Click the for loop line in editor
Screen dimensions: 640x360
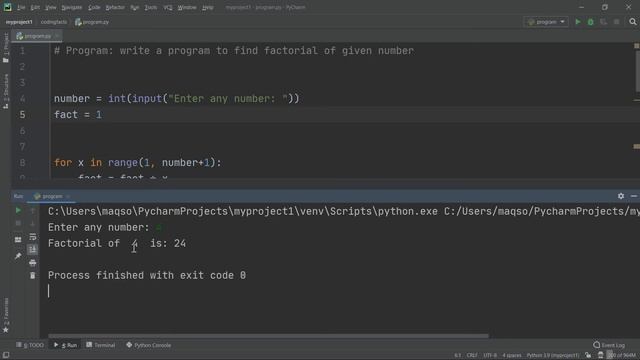point(138,163)
